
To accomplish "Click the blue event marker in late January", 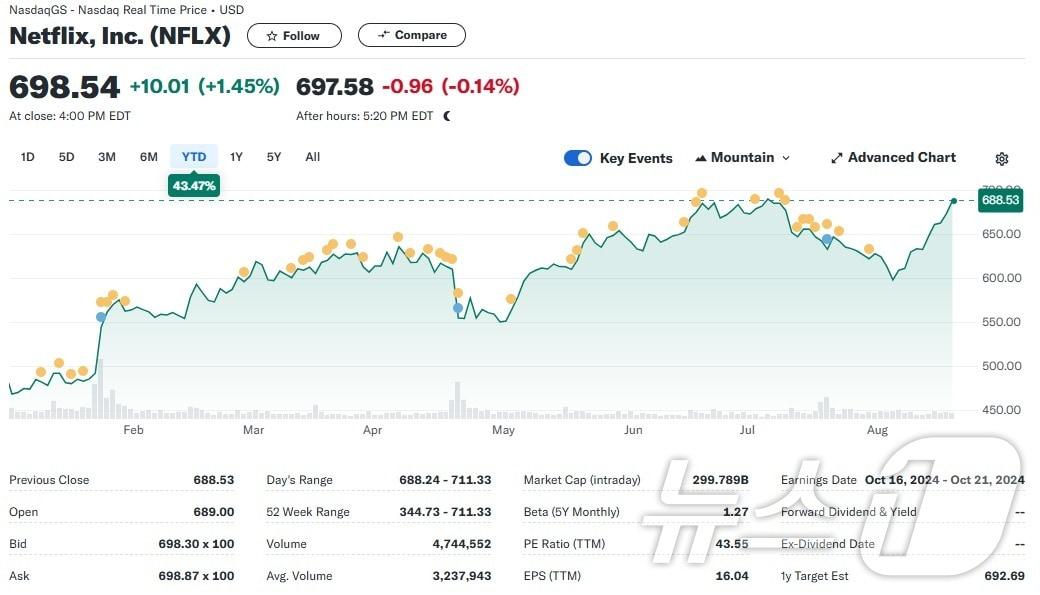I will click(x=100, y=317).
